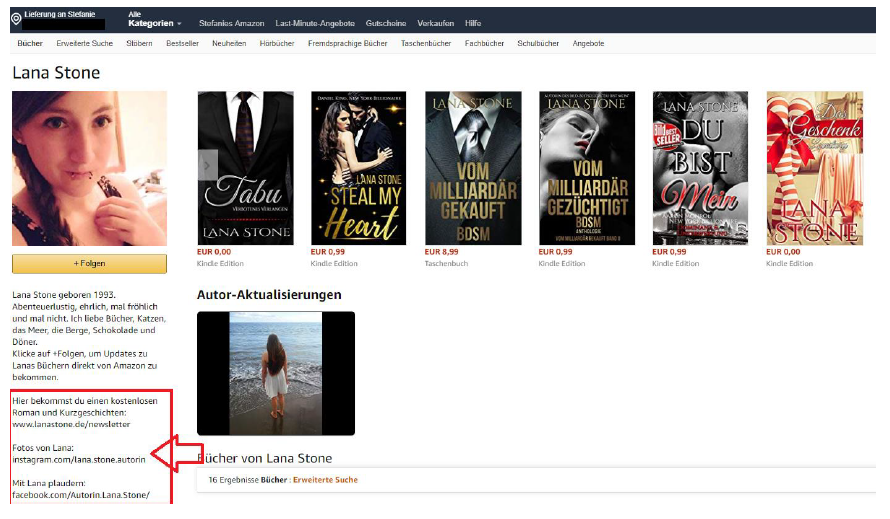
Task: Select Verkaufen in the top bar
Action: (x=435, y=23)
